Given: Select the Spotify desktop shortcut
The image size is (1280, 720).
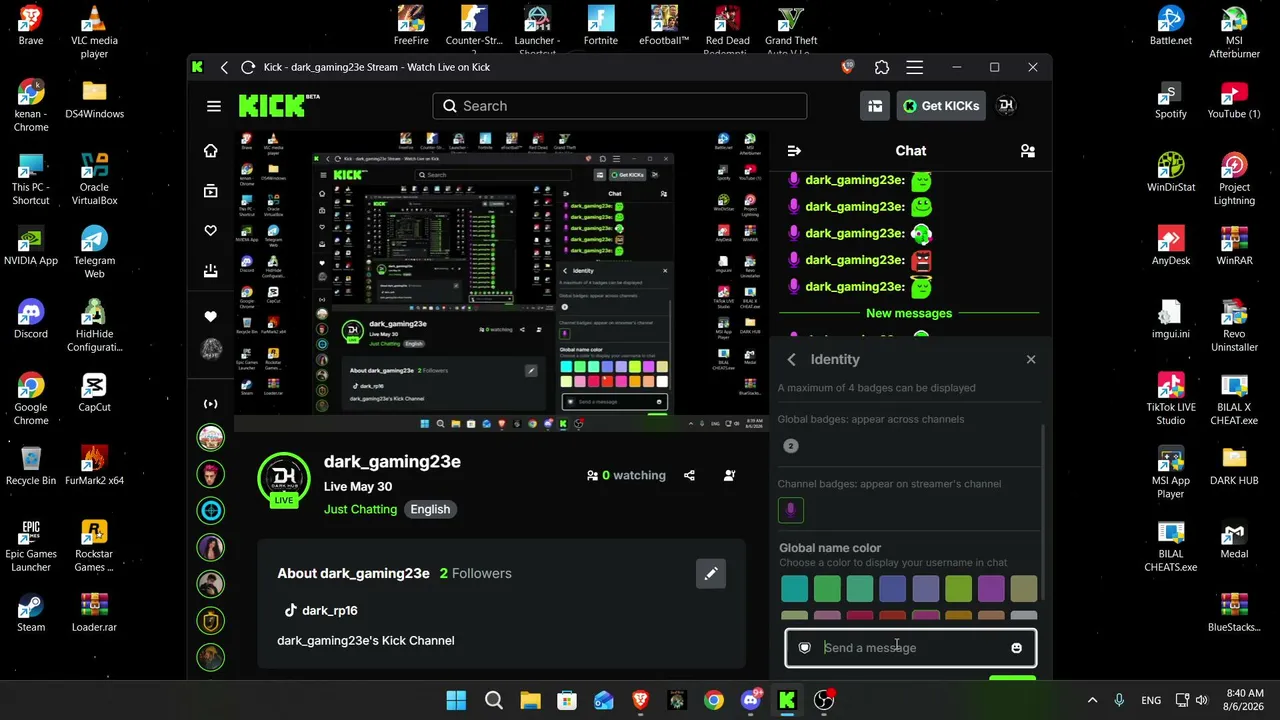Looking at the screenshot, I should tap(1171, 100).
